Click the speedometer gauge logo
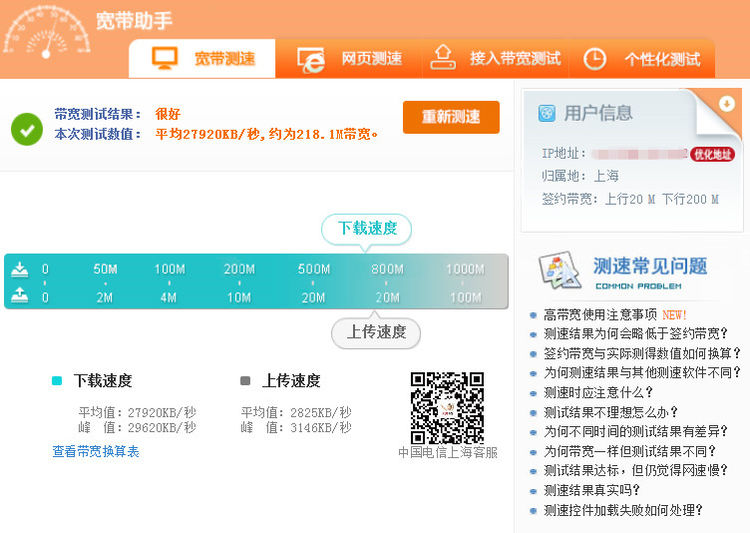Image resolution: width=750 pixels, height=533 pixels. [x=47, y=32]
